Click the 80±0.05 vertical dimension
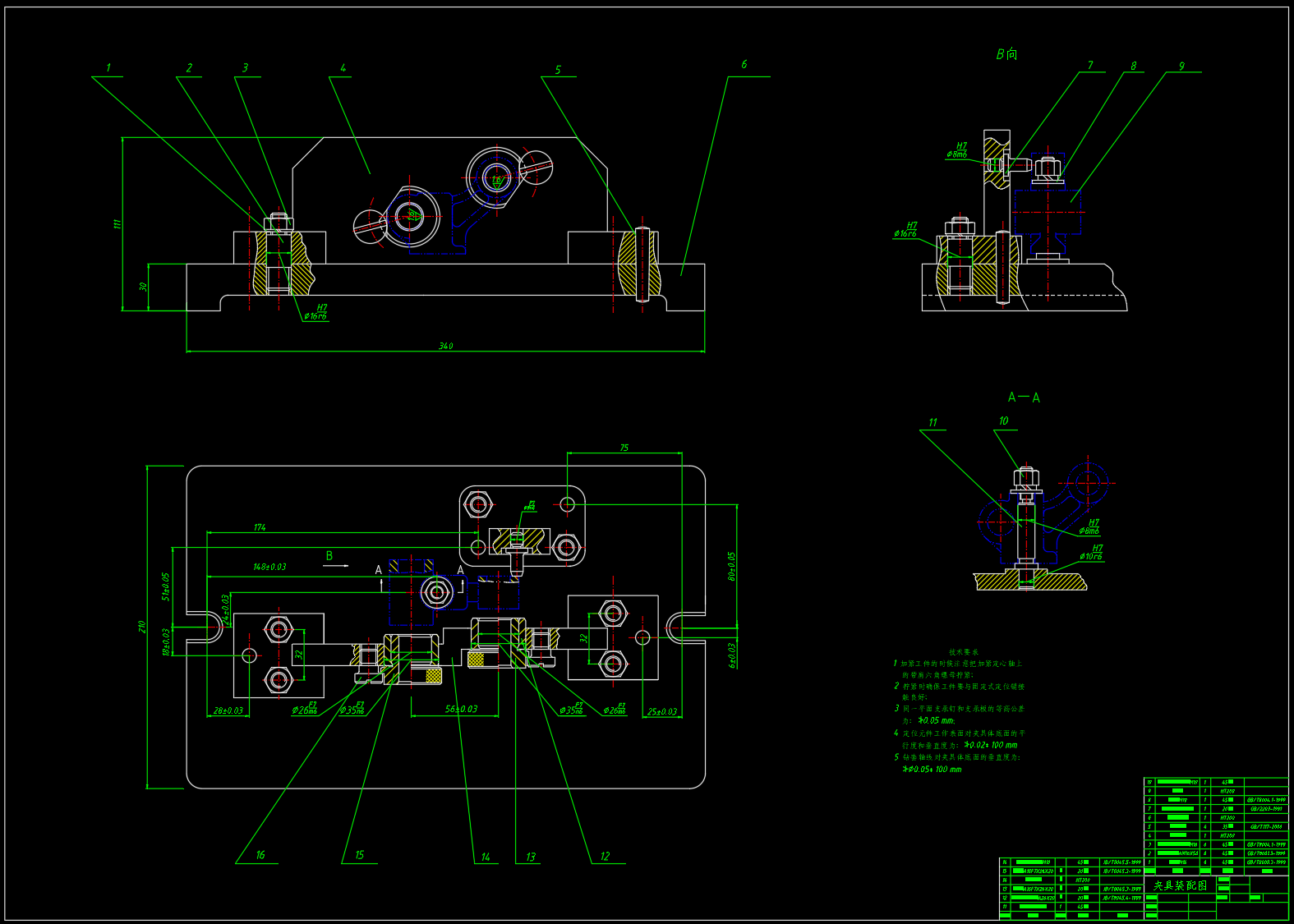The image size is (1294, 924). click(x=731, y=567)
